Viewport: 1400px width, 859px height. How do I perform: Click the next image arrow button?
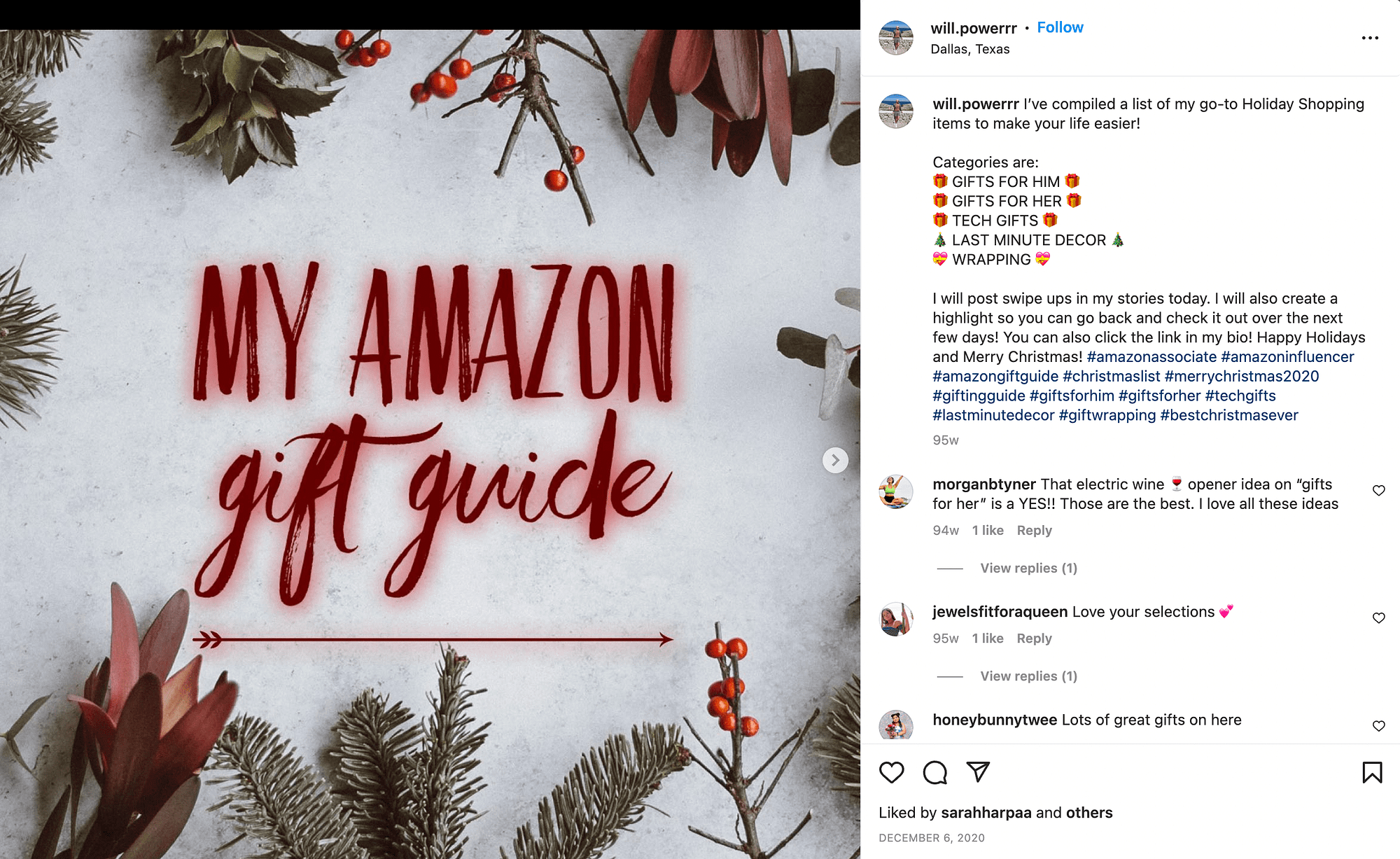tap(832, 459)
